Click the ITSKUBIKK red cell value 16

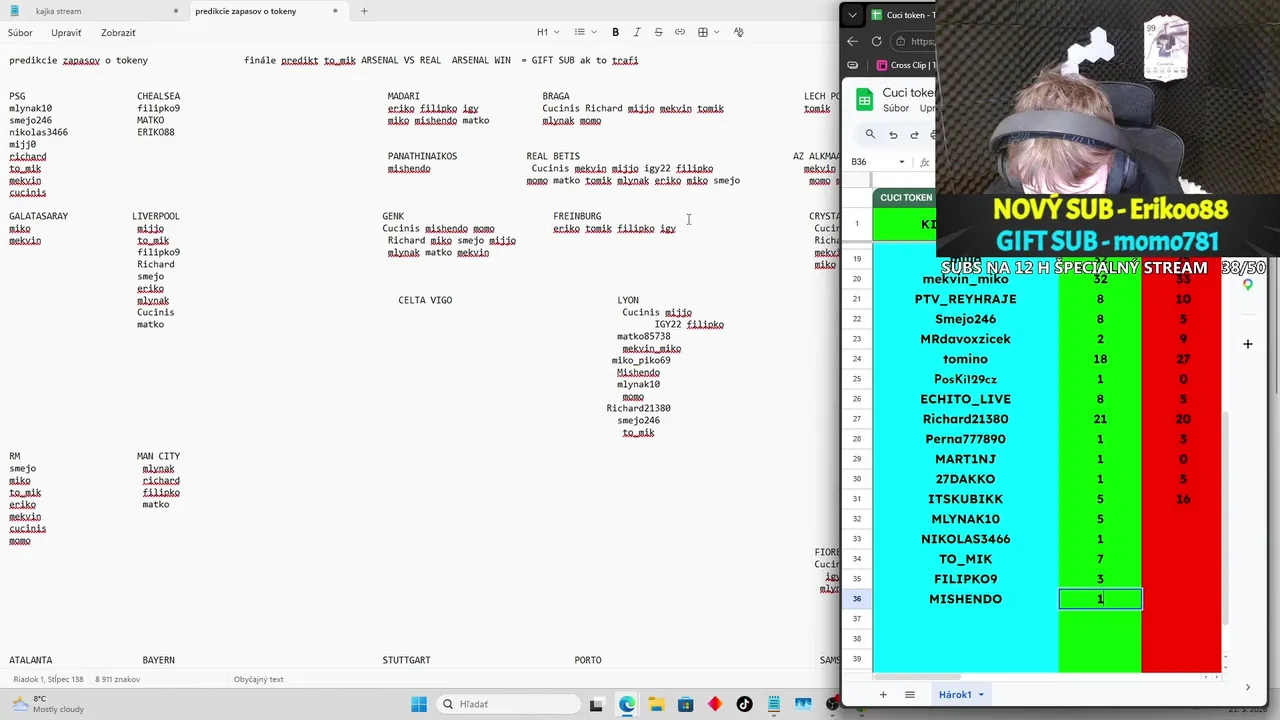pos(1183,499)
